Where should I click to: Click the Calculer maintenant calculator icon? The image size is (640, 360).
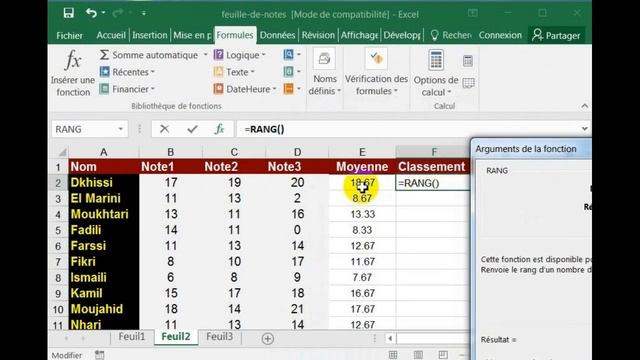[468, 61]
